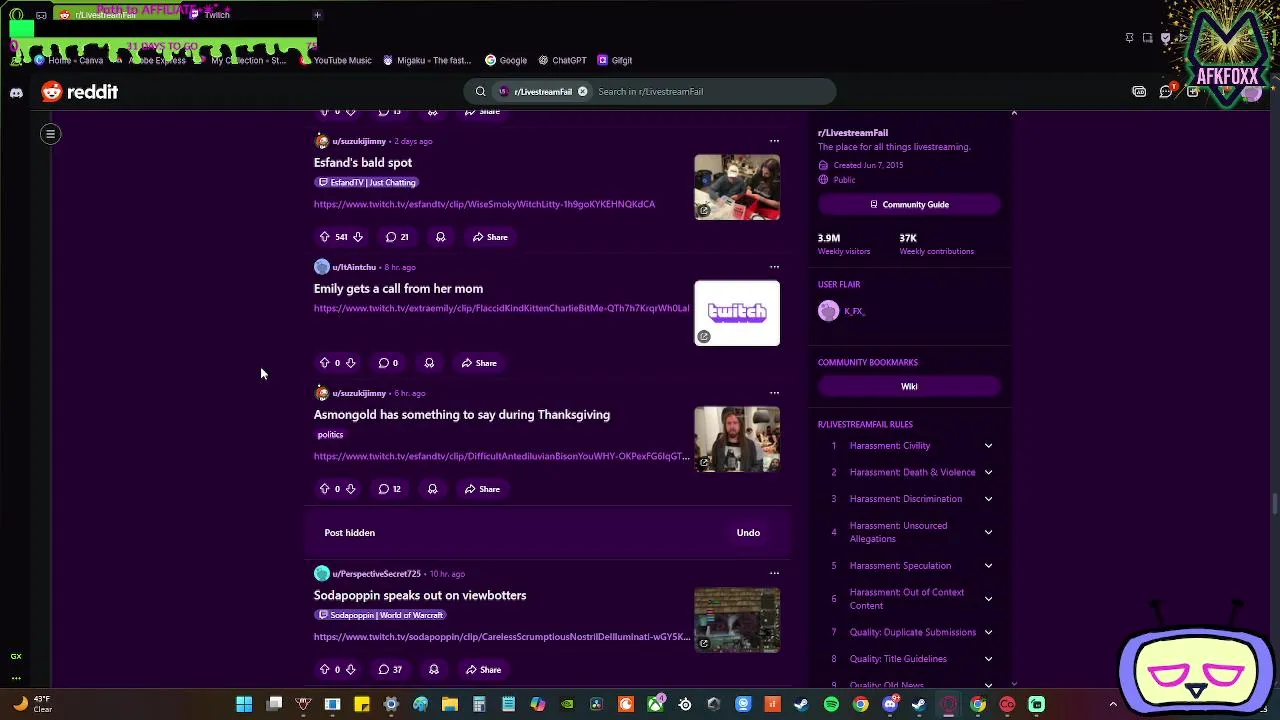This screenshot has height=720, width=1280.
Task: Open options menu for Asmongold post
Action: point(774,393)
